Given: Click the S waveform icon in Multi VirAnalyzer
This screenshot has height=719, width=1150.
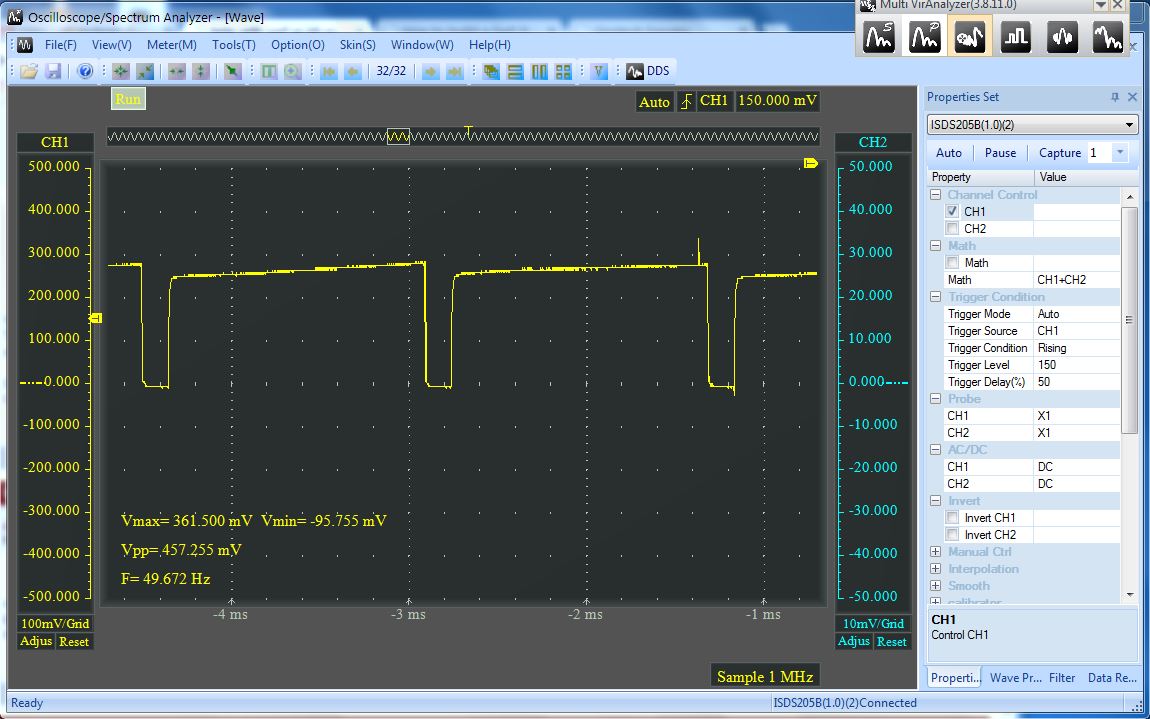Looking at the screenshot, I should pos(879,35).
